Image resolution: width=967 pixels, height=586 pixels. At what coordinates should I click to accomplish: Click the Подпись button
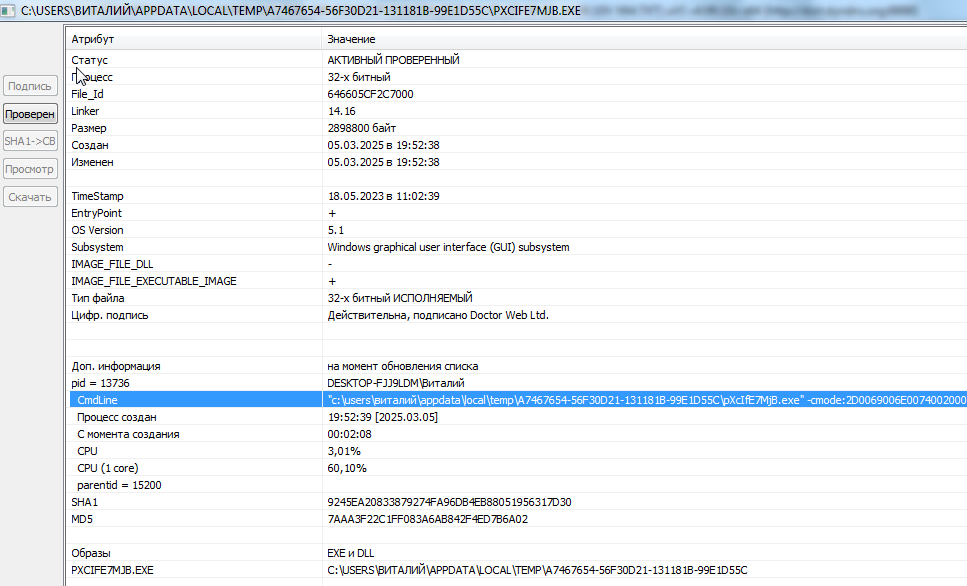coord(30,86)
